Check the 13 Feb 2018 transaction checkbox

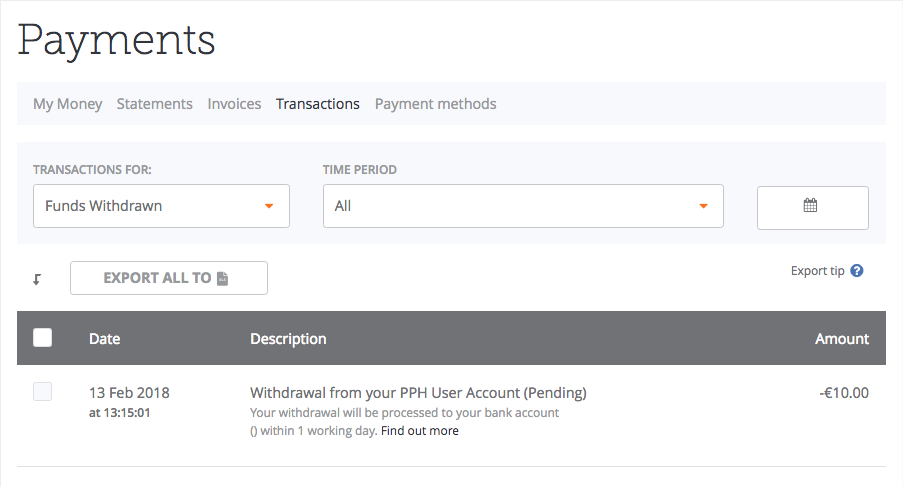point(43,391)
